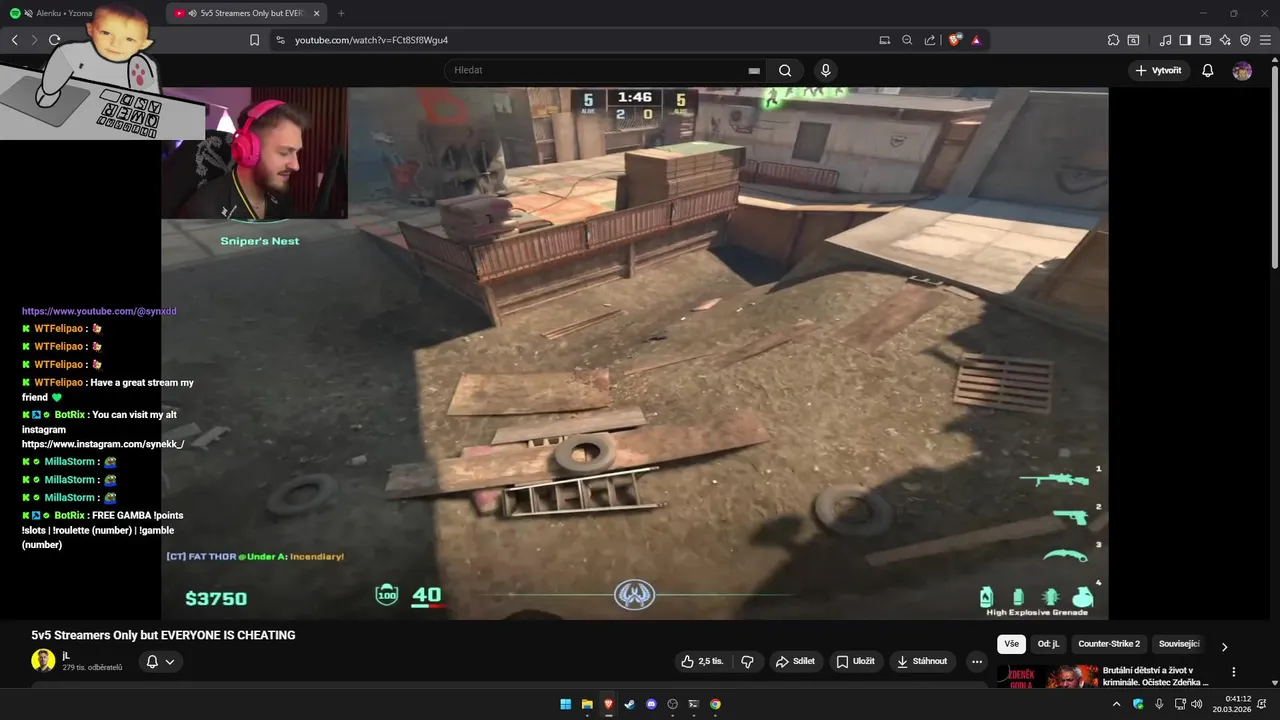The height and width of the screenshot is (720, 1280).
Task: Open the Brave Wallet icon
Action: (x=1205, y=40)
